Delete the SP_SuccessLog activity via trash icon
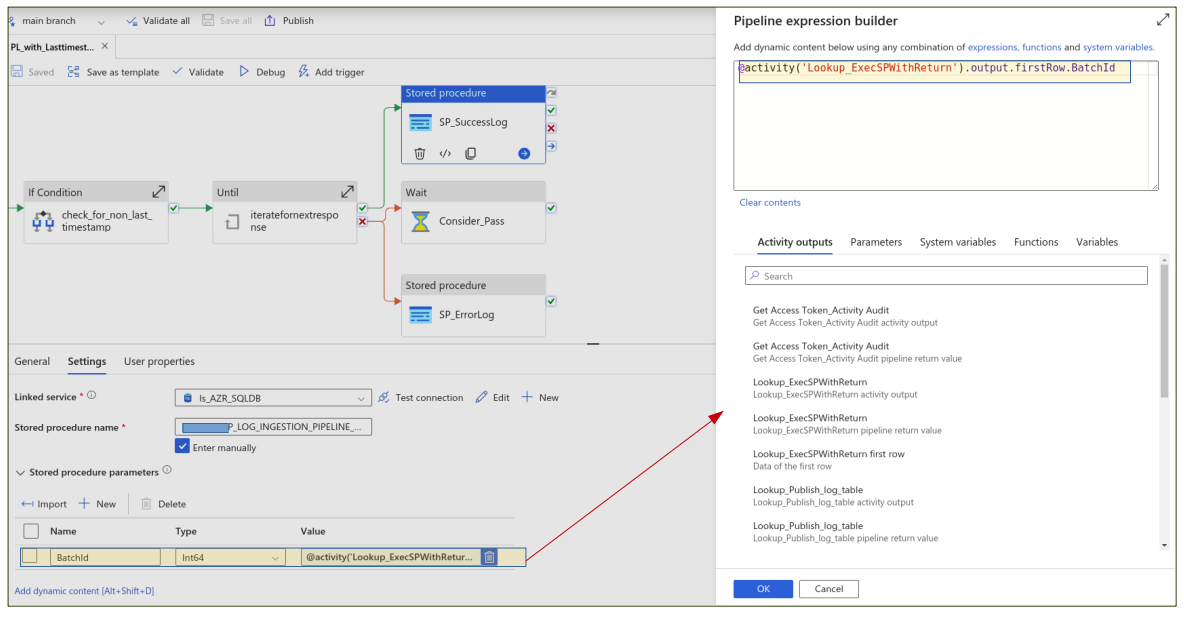This screenshot has height=618, width=1184. tap(420, 153)
